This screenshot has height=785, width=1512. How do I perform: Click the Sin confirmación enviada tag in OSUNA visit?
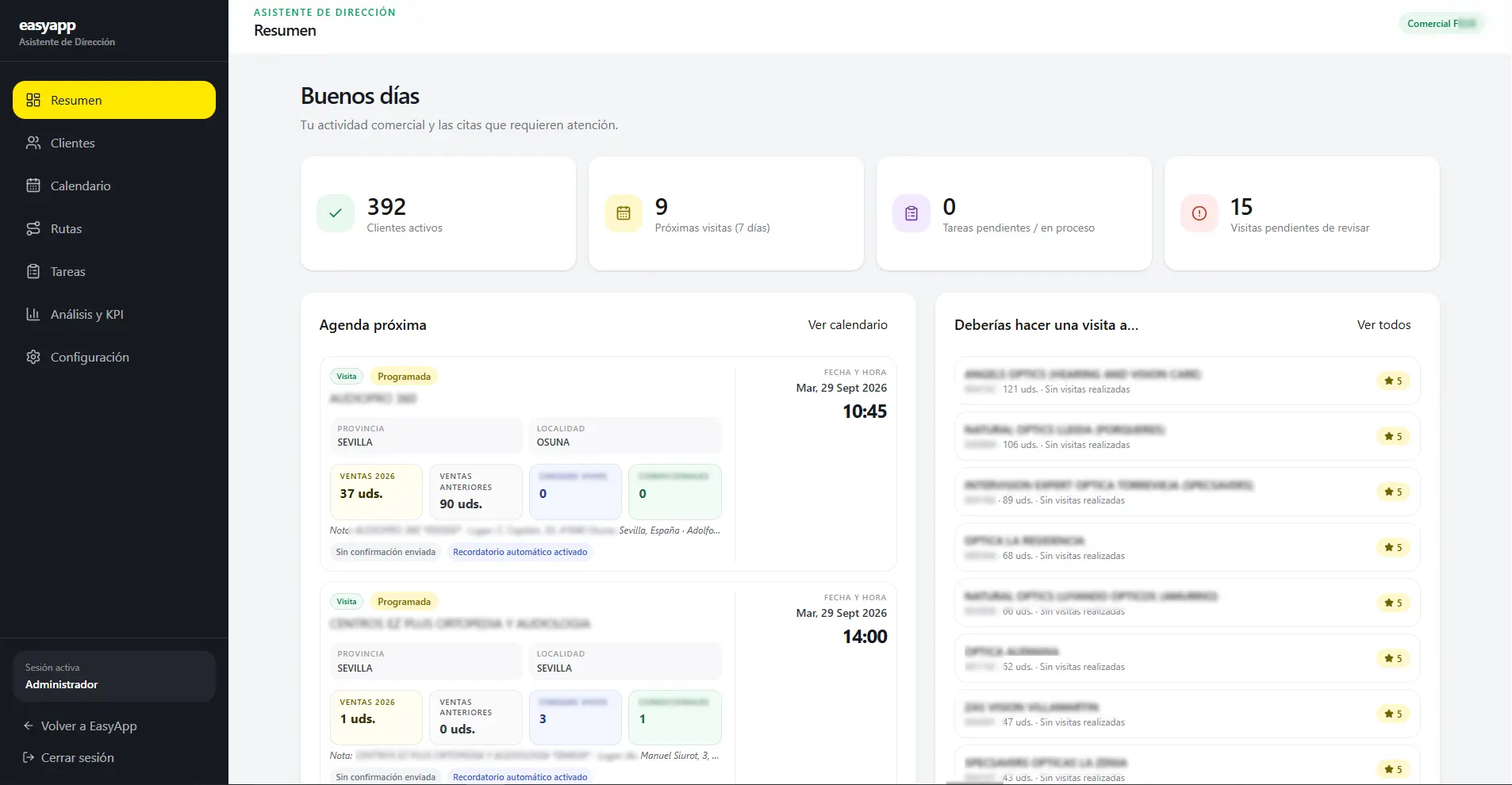386,552
